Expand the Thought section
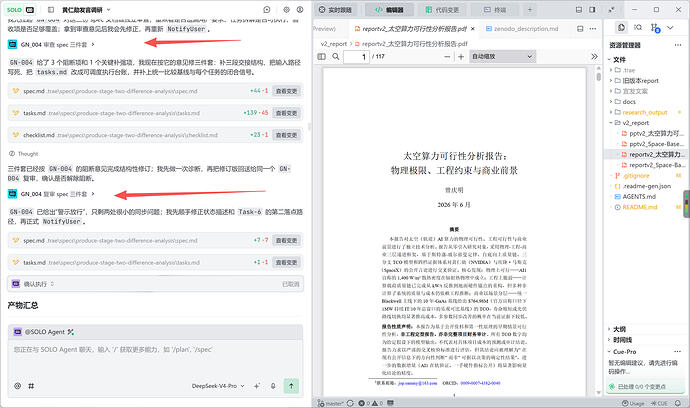 (x=24, y=154)
